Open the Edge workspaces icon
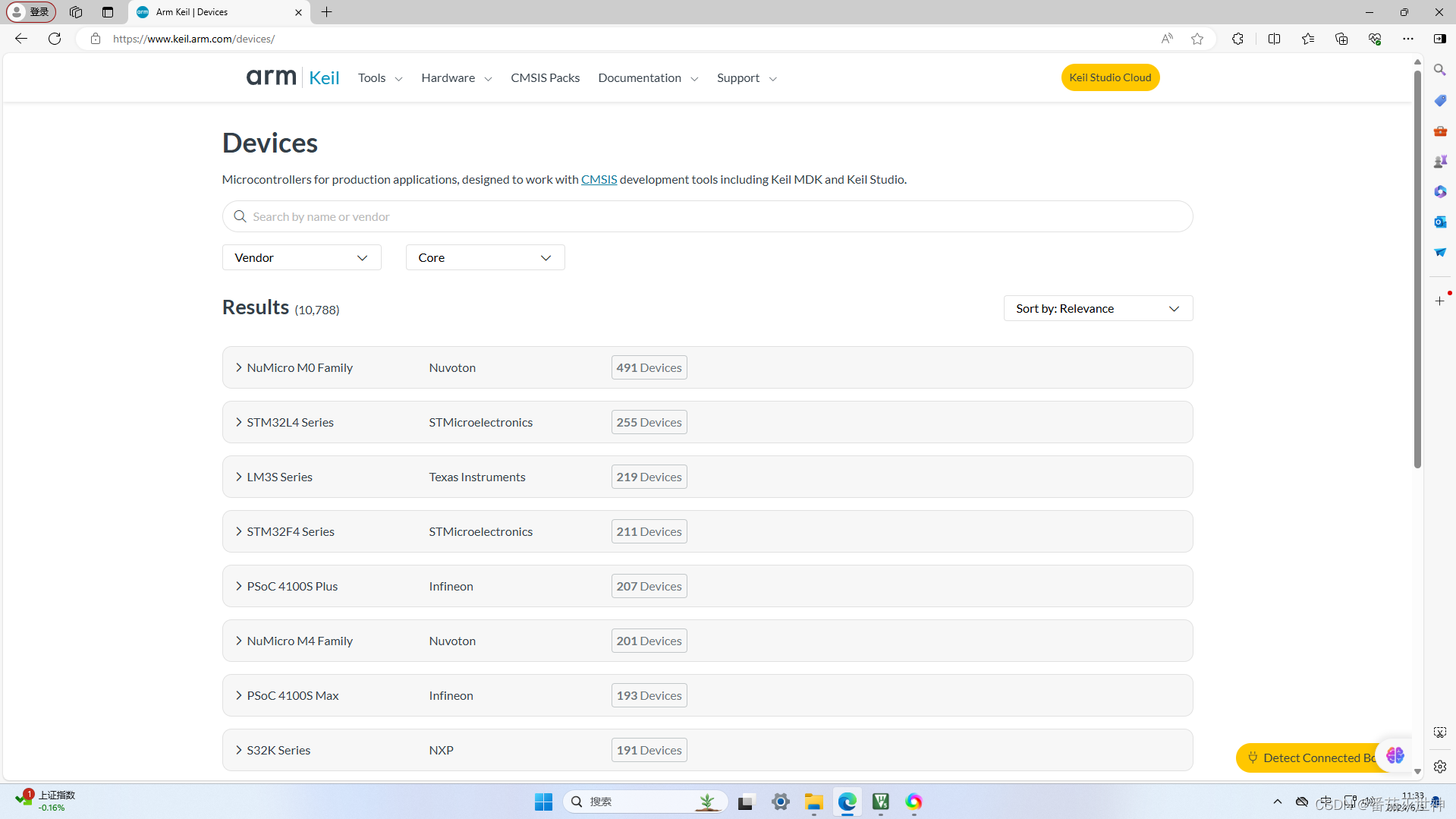 (76, 12)
